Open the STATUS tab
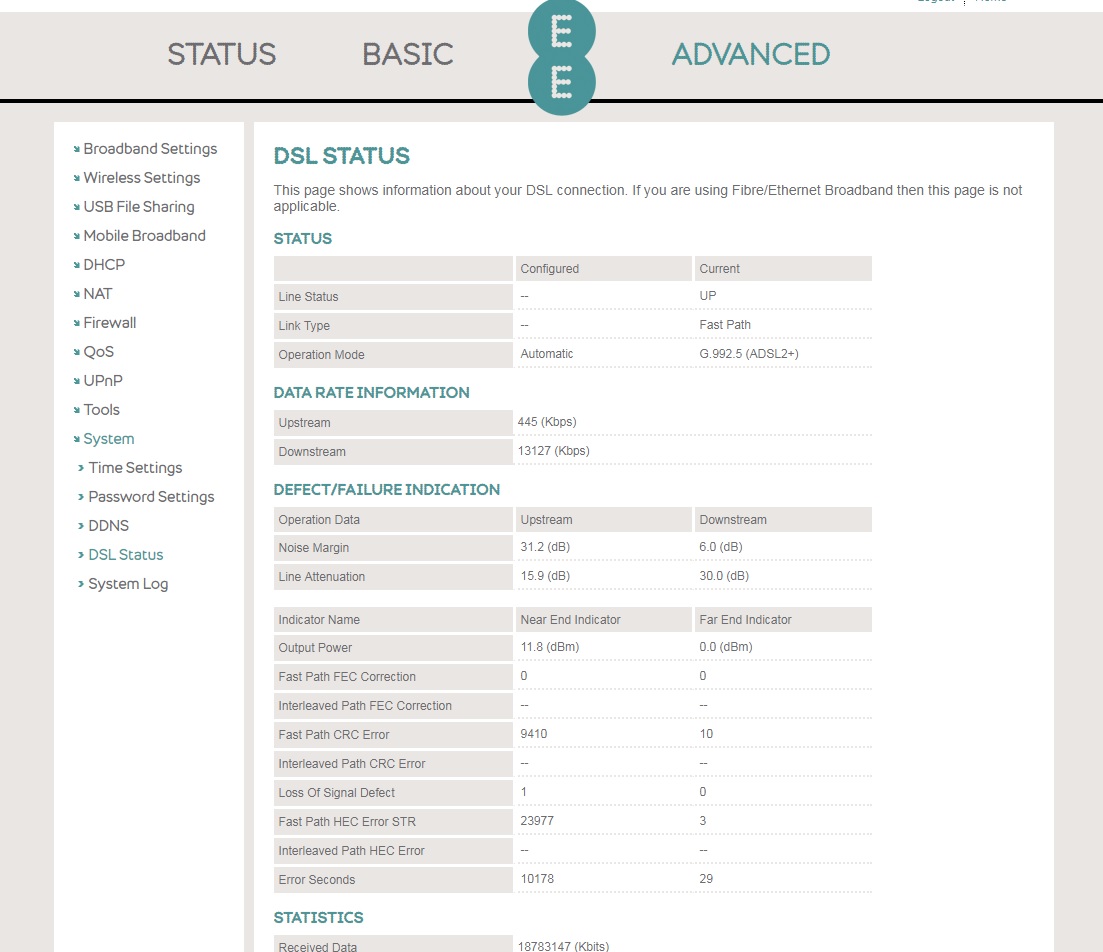Image resolution: width=1103 pixels, height=952 pixels. point(222,54)
